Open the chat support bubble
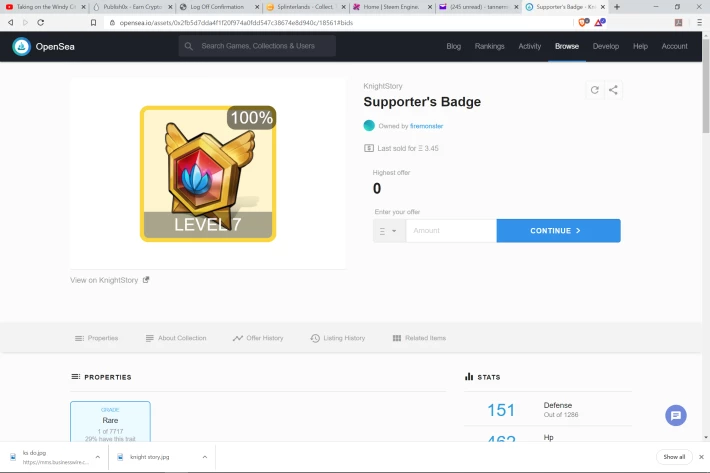710x473 pixels. (x=676, y=415)
